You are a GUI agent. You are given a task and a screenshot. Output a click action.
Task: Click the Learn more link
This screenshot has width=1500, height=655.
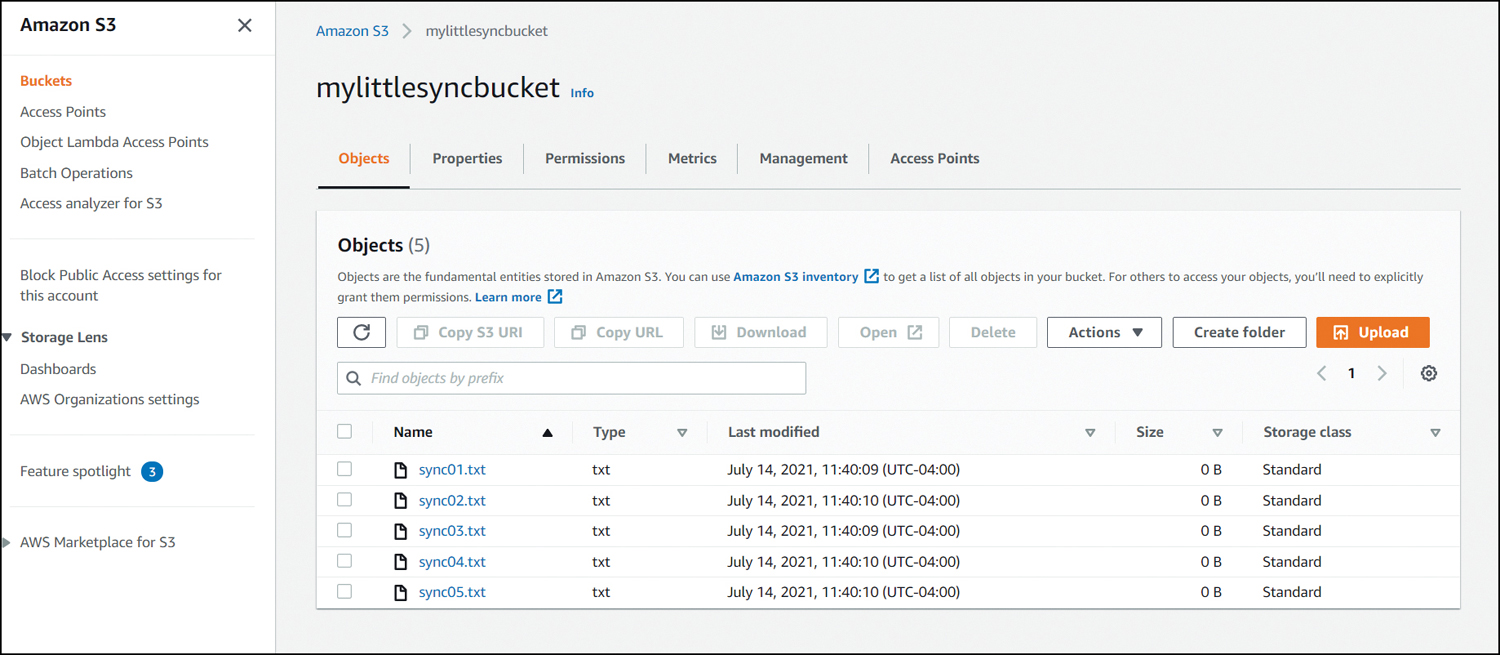(508, 297)
